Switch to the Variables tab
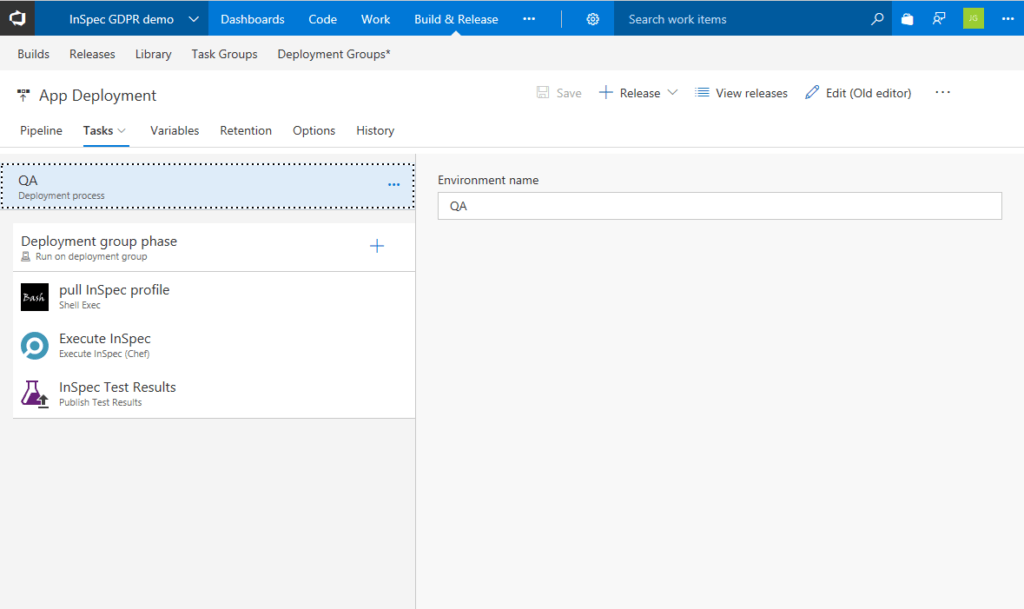 (174, 131)
